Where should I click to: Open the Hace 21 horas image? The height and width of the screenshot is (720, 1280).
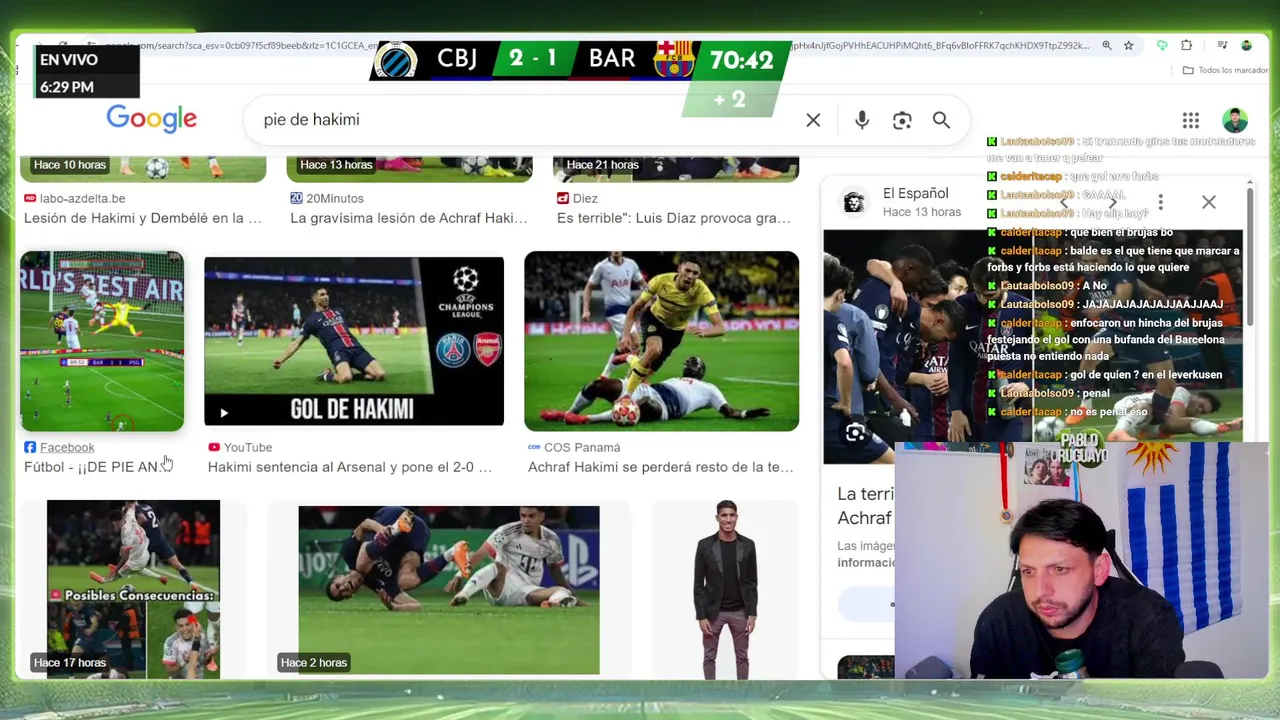pos(676,169)
